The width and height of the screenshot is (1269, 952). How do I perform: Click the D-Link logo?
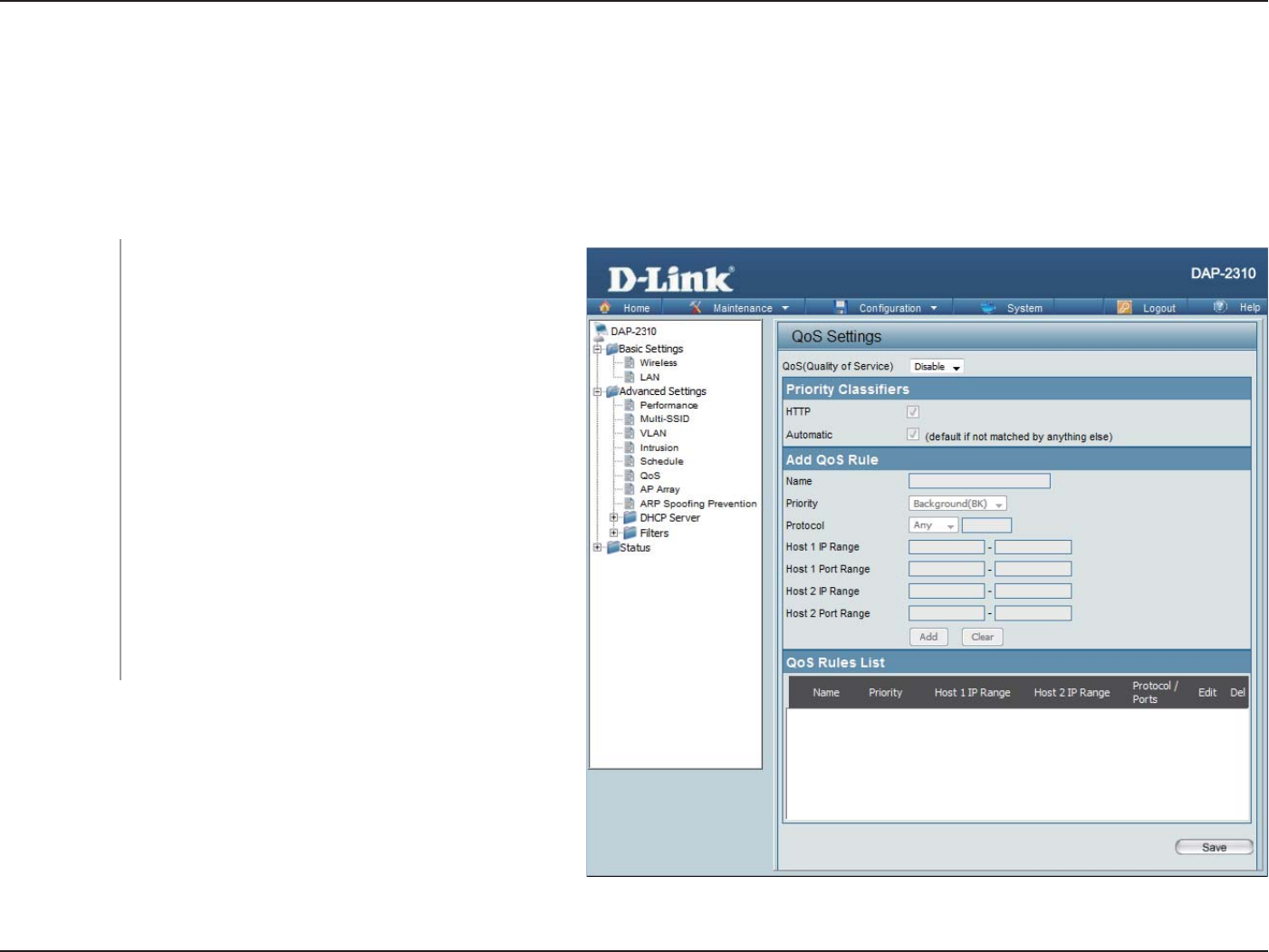click(x=670, y=279)
